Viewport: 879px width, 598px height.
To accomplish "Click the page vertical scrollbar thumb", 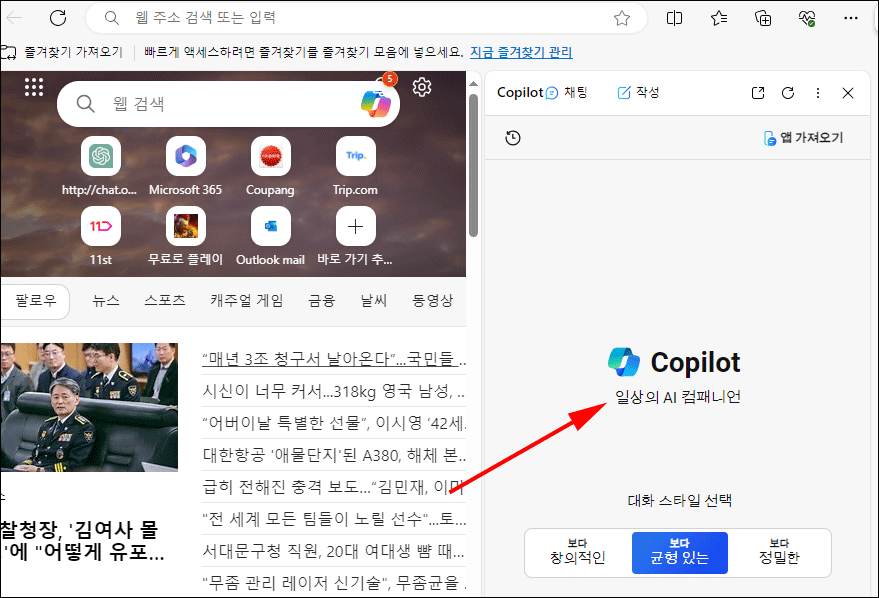I will pyautogui.click(x=474, y=165).
